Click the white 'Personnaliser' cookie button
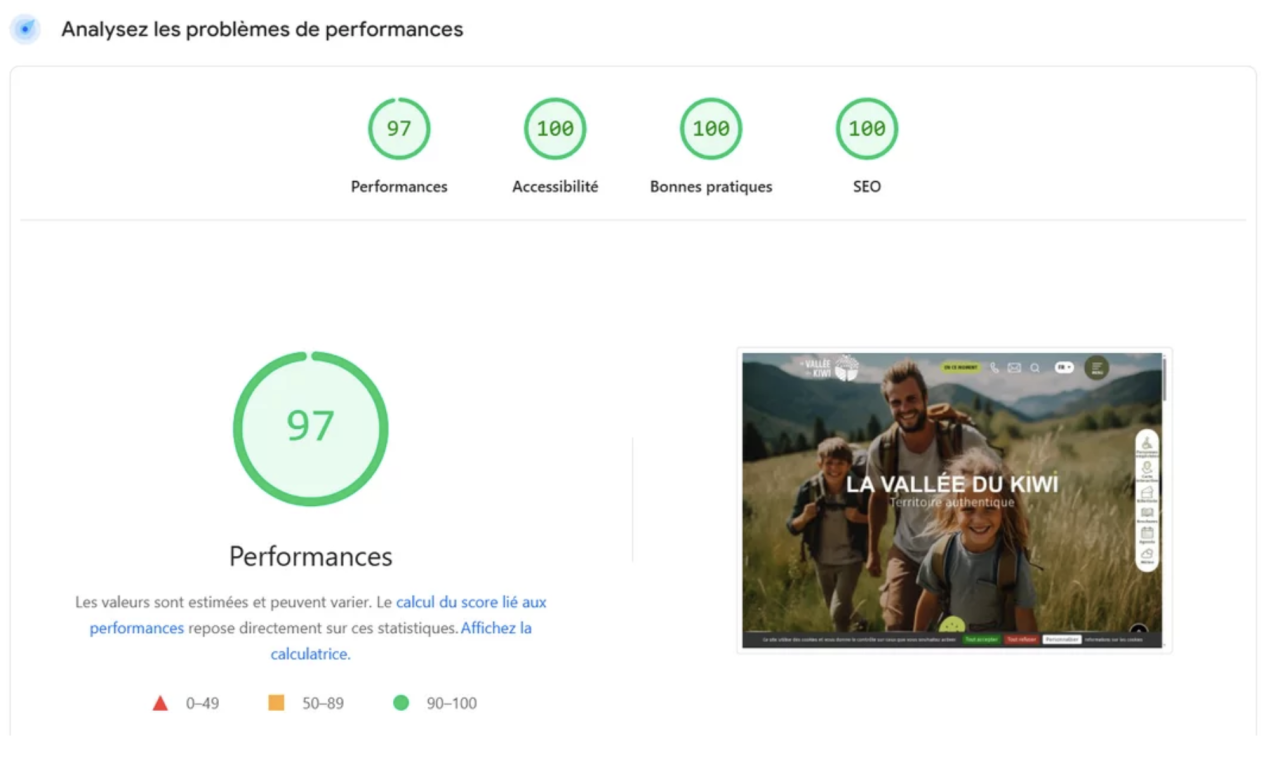This screenshot has height=758, width=1280. (x=1061, y=639)
